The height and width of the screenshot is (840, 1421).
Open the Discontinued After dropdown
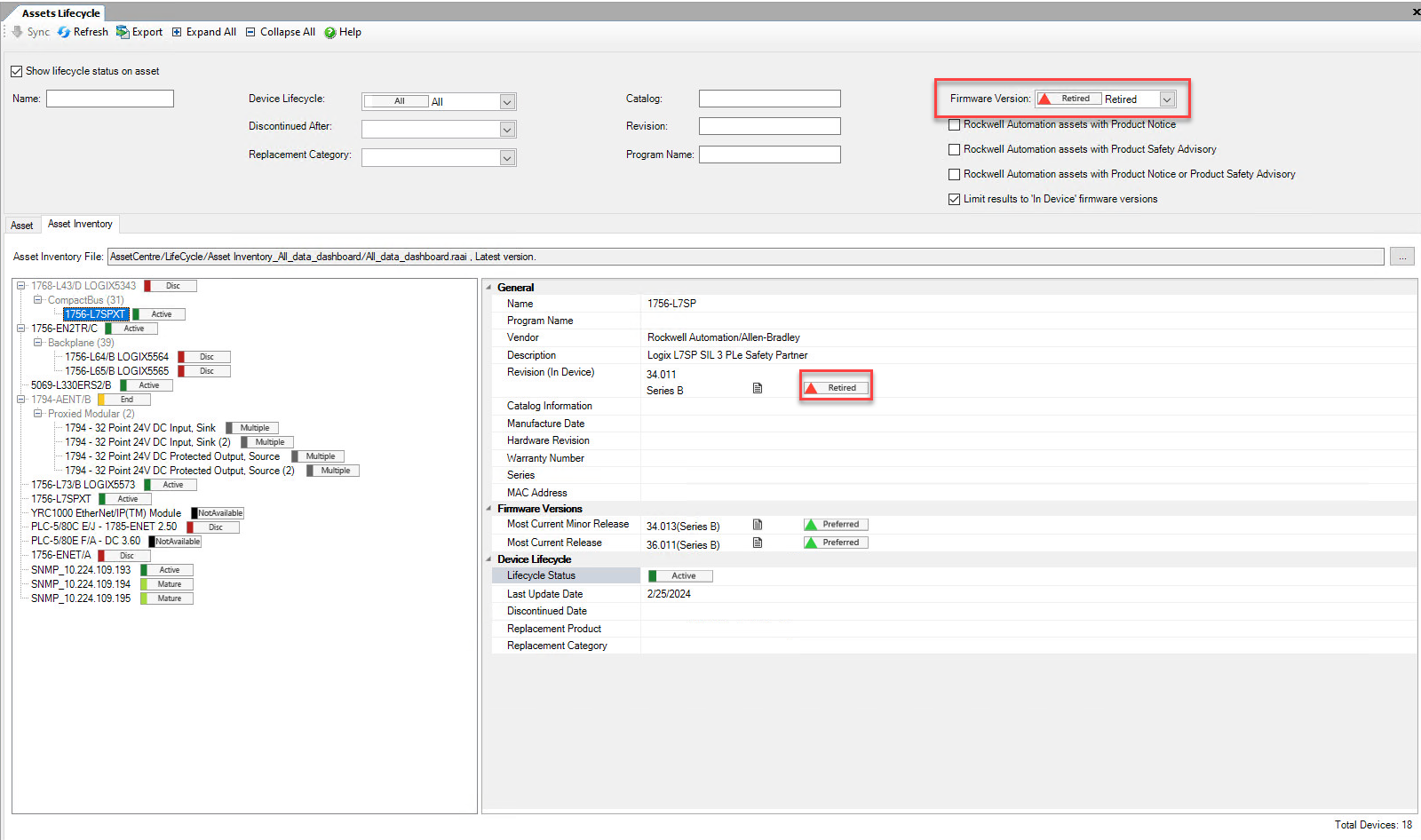[x=507, y=130]
